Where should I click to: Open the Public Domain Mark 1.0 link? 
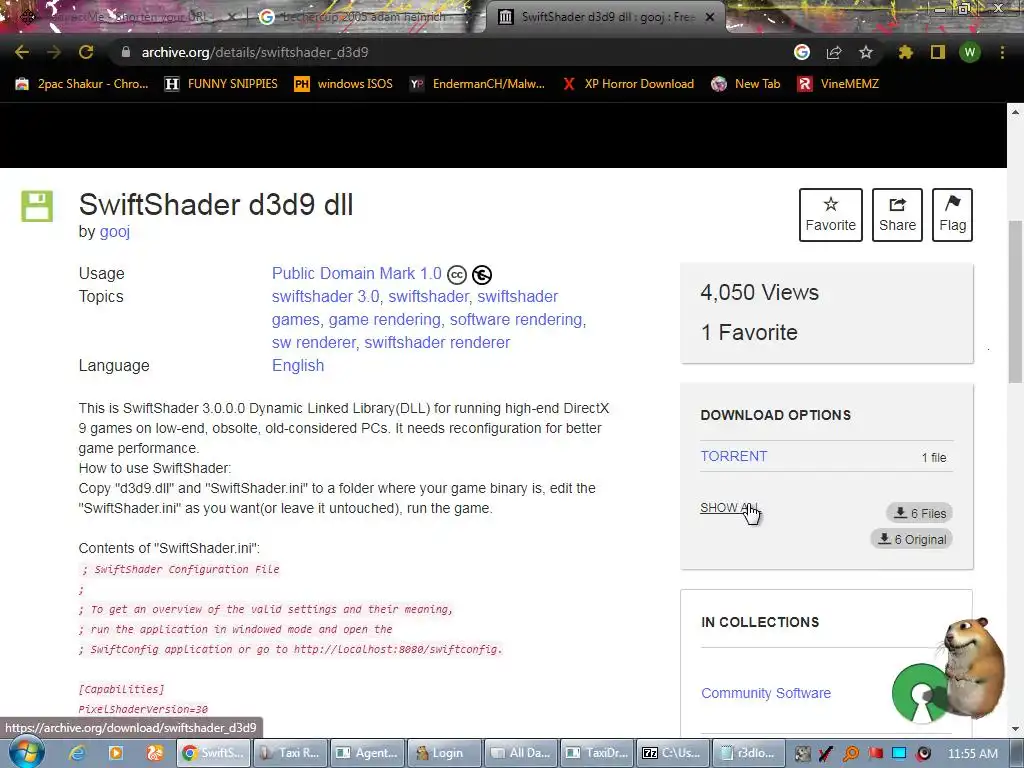tap(357, 274)
